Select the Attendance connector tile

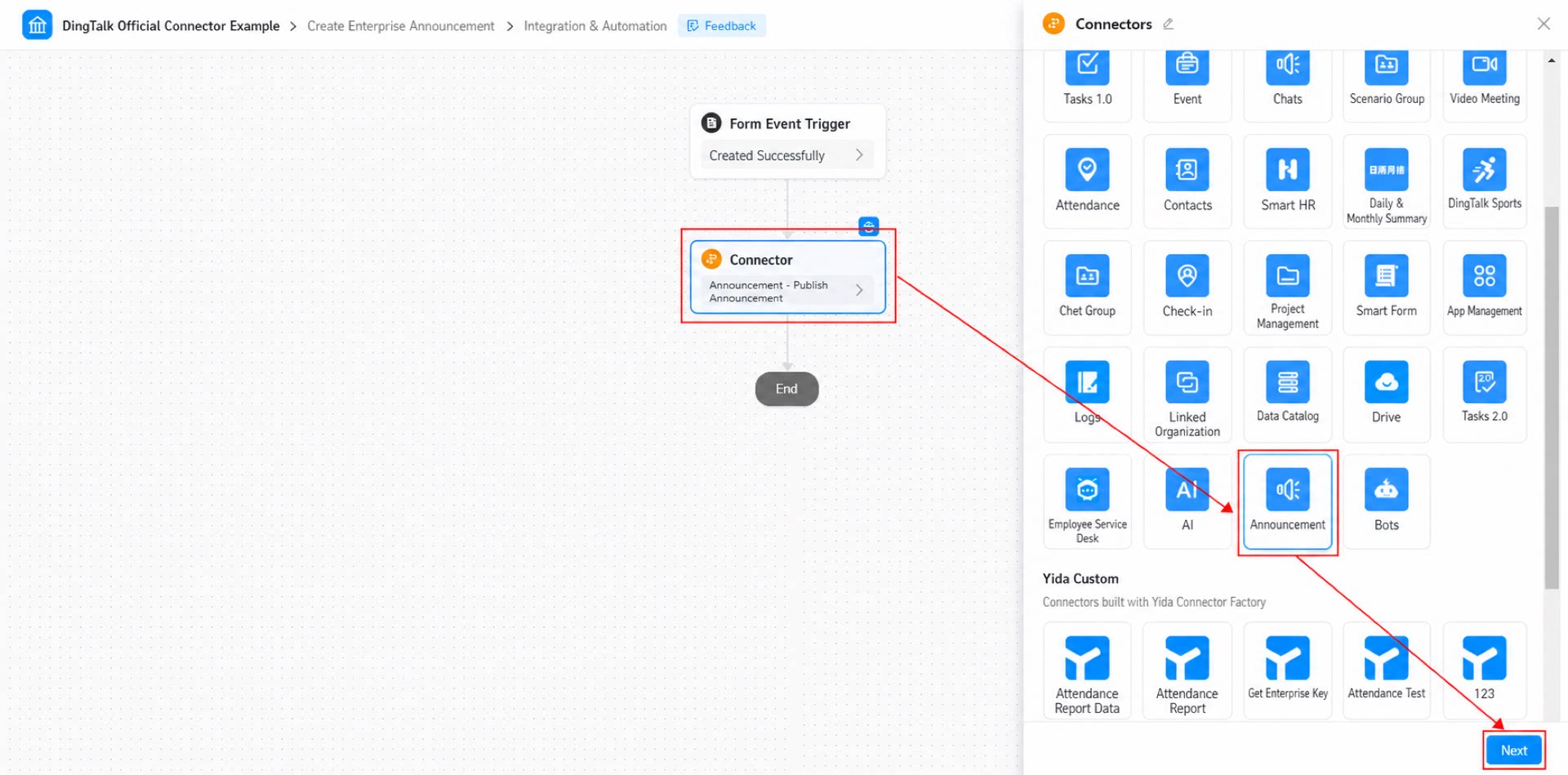[1087, 181]
